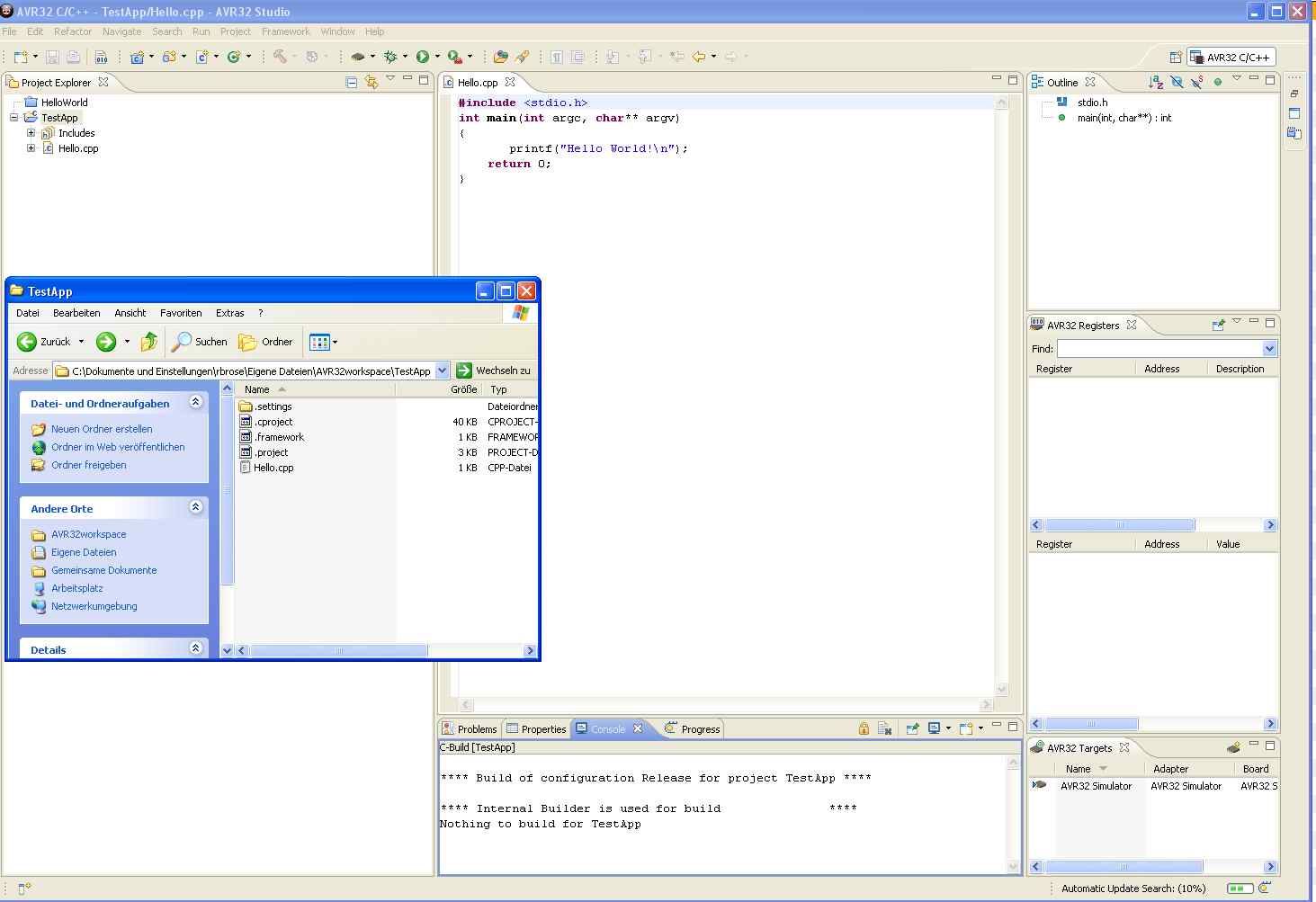The width and height of the screenshot is (1316, 902).
Task: Collapse the TestApp project node
Action: 14,118
